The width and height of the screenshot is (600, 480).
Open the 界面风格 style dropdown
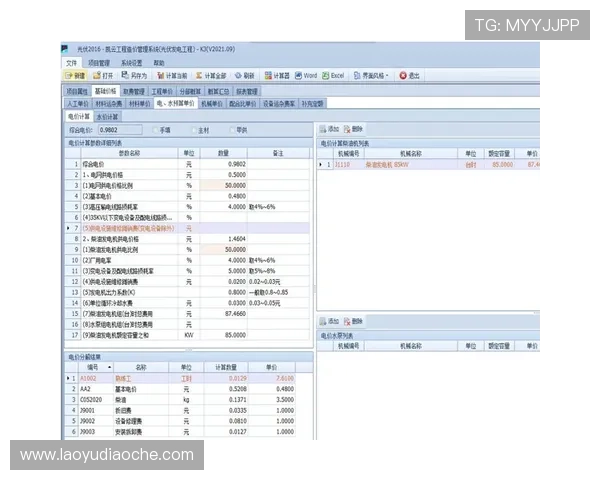pos(371,76)
